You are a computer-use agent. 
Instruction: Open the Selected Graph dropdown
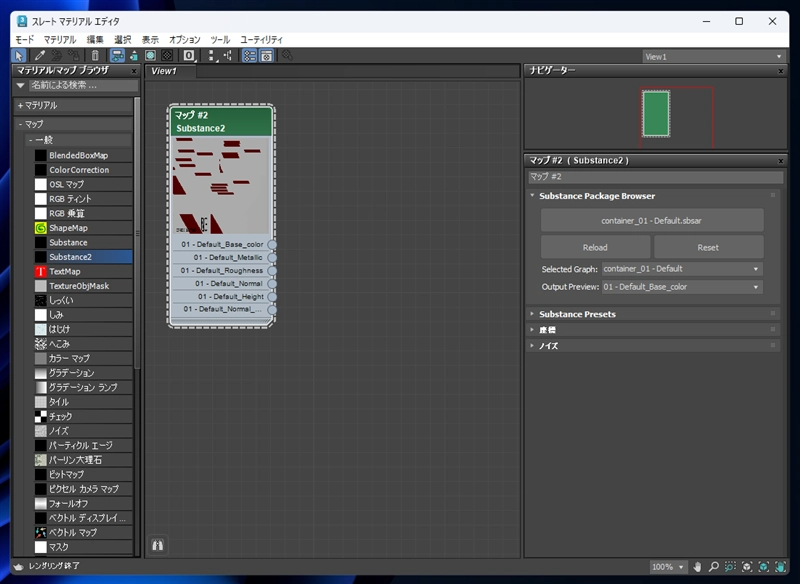tap(682, 269)
